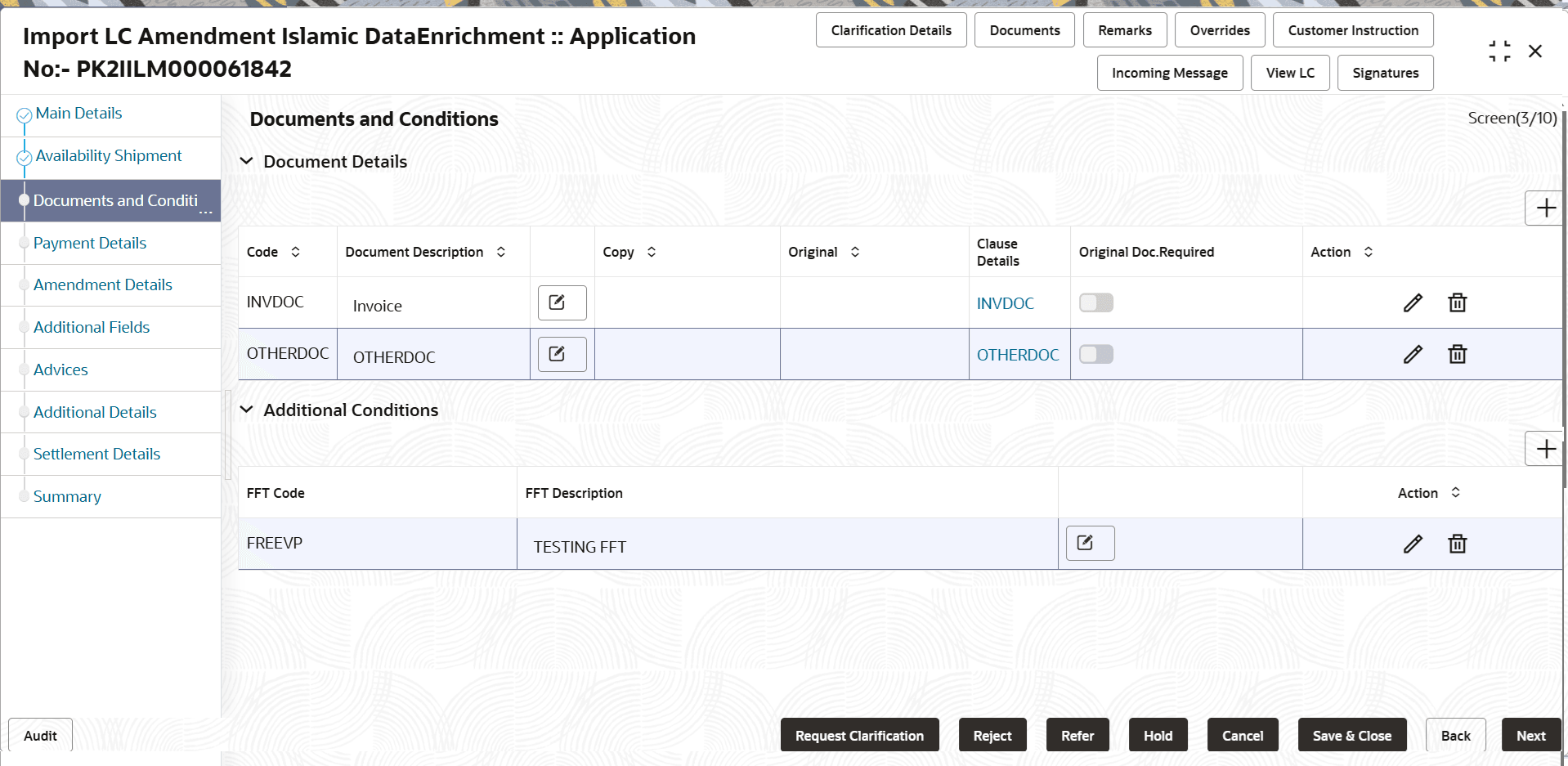Sort the table by Code column

[x=295, y=252]
